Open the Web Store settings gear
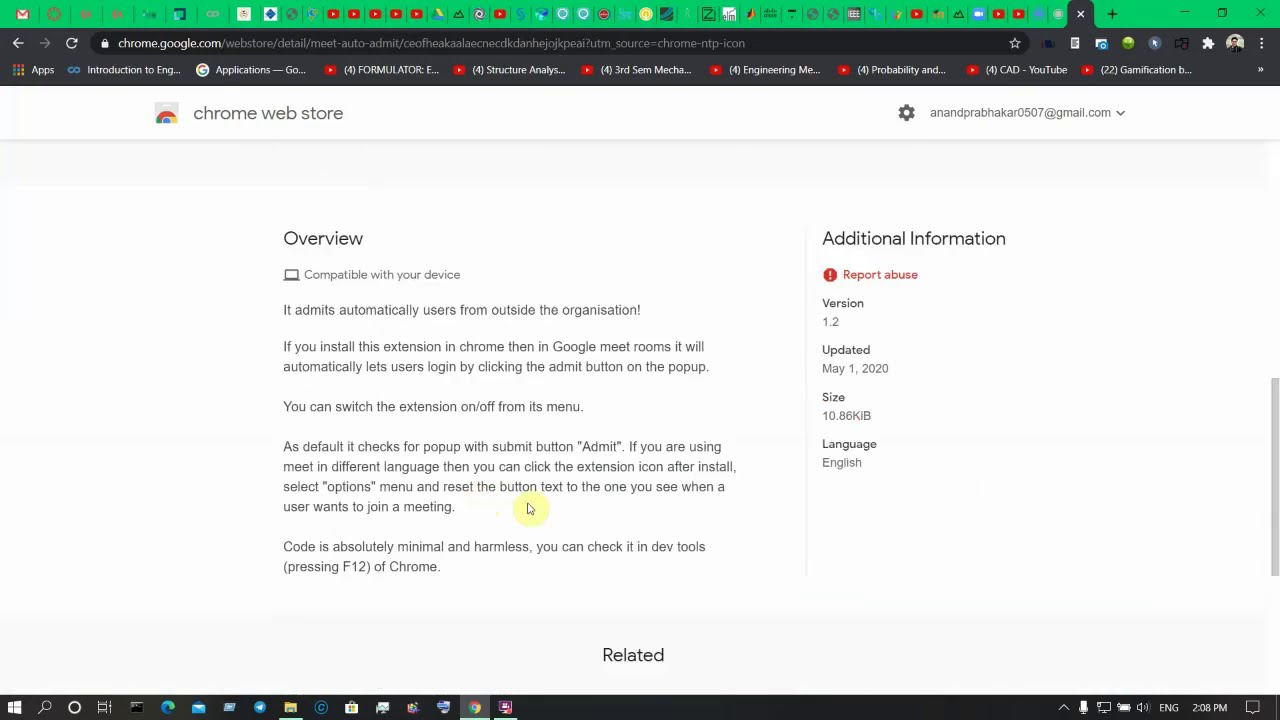This screenshot has width=1280, height=720. [x=906, y=113]
